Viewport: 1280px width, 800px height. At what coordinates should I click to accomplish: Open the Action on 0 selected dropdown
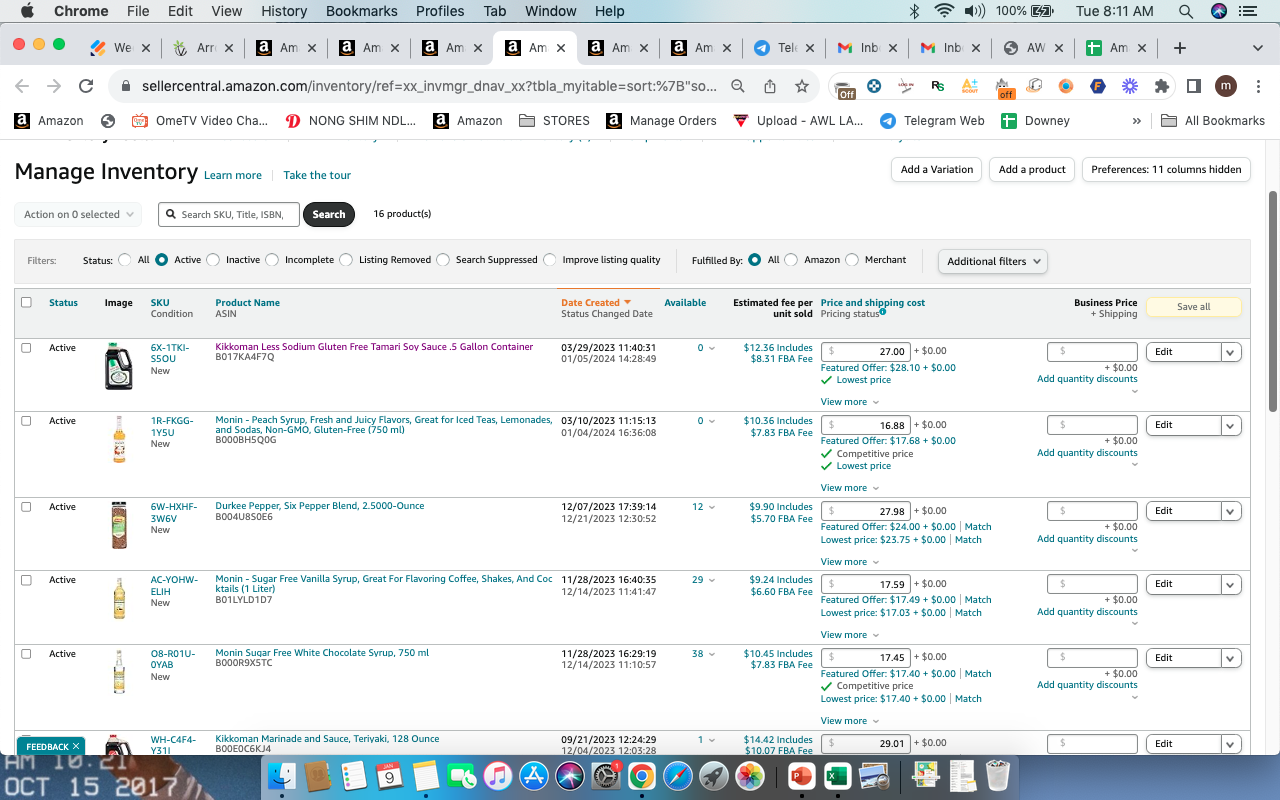point(78,214)
